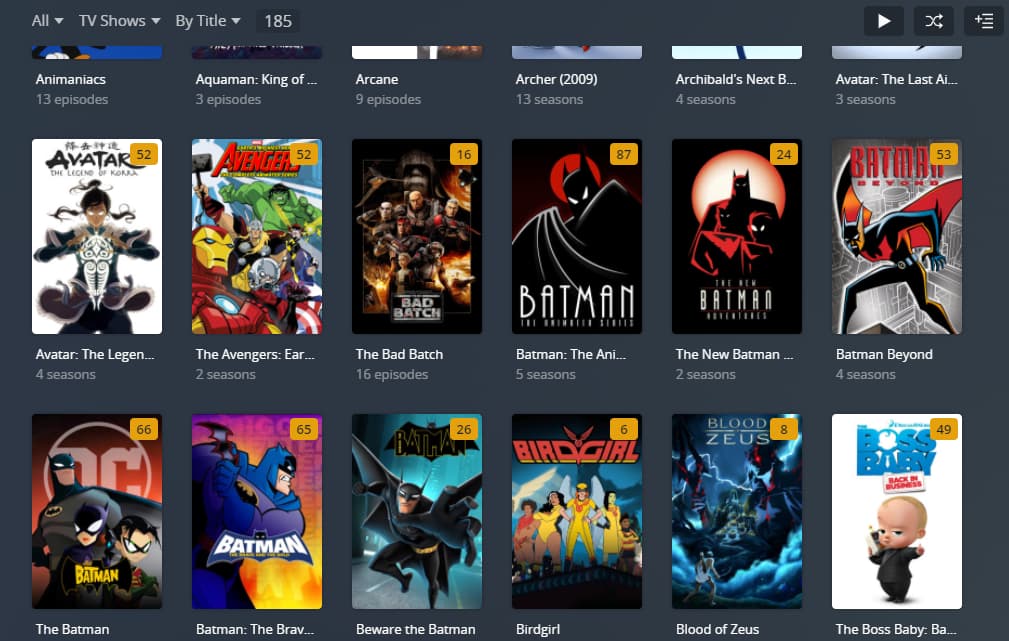Click the Birdgirl title text
Image resolution: width=1009 pixels, height=641 pixels.
click(x=538, y=629)
